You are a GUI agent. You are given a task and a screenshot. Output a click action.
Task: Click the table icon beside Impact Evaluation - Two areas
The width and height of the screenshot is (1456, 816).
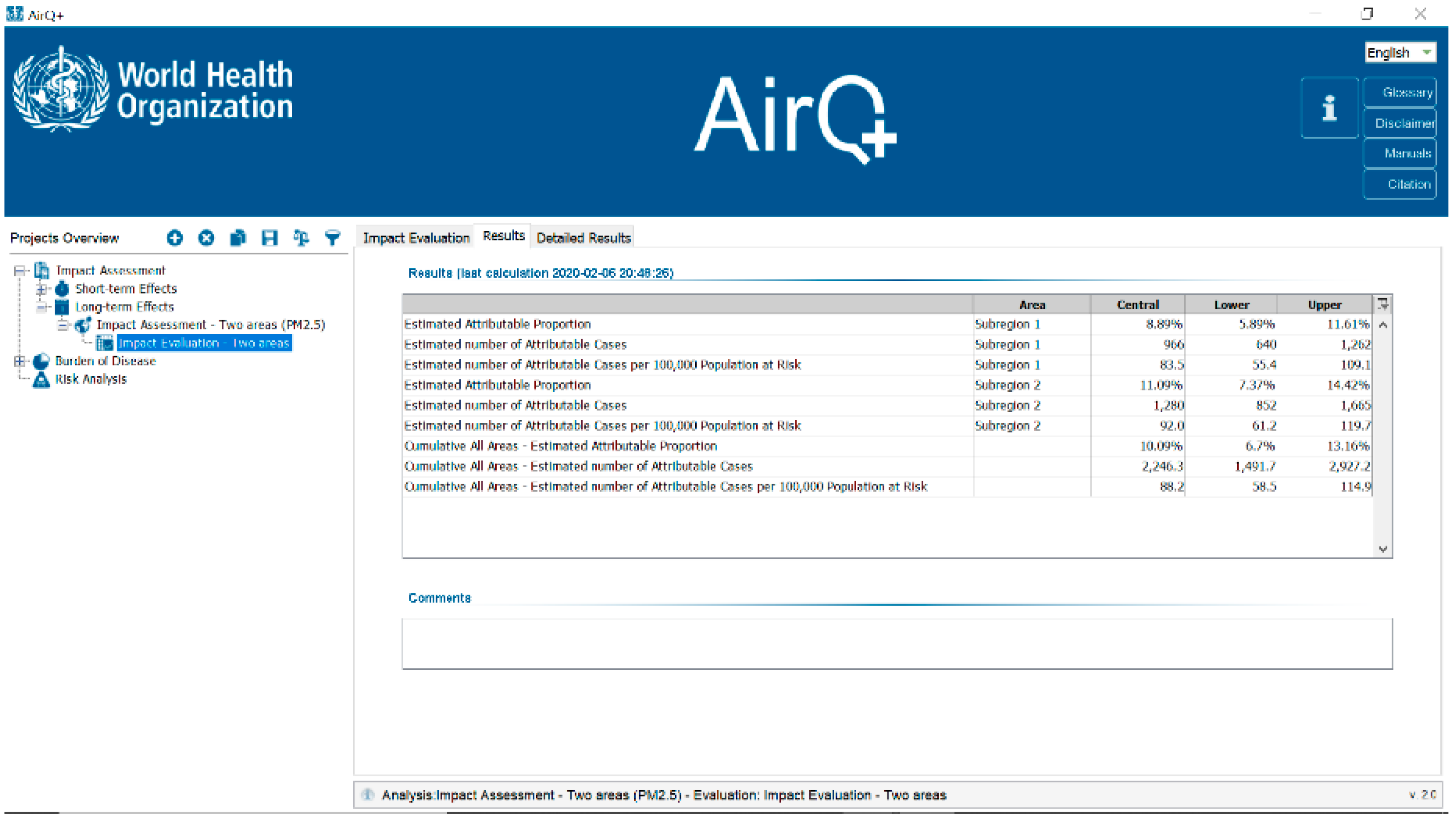(104, 343)
